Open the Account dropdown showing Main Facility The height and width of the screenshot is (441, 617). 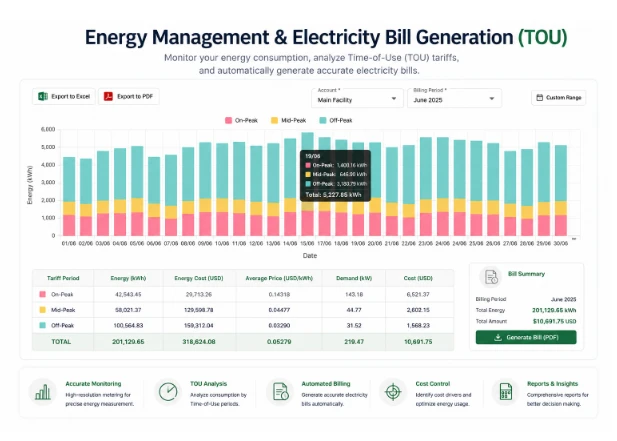click(357, 98)
